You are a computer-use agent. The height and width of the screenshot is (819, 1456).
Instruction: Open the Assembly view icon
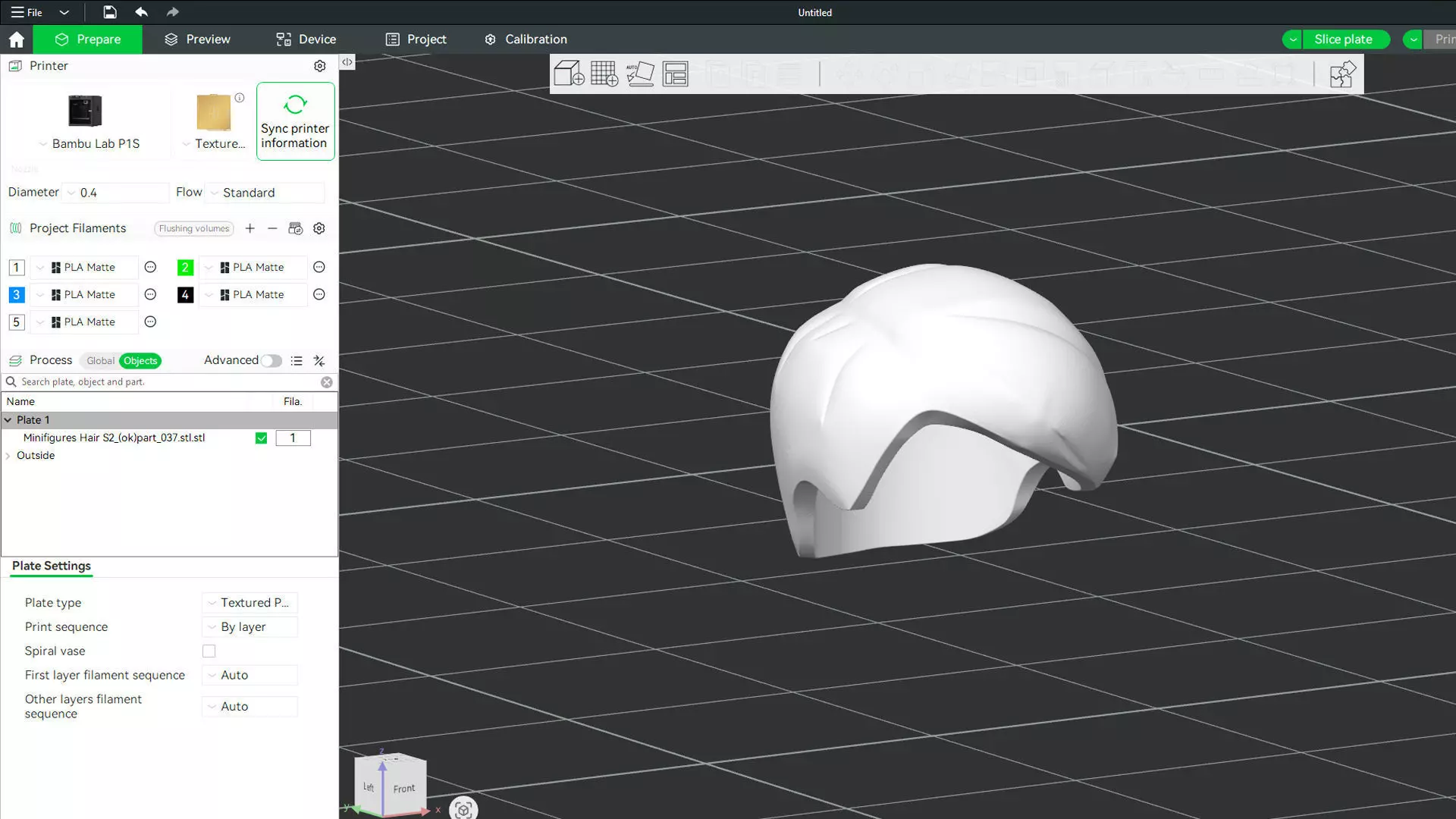click(1342, 74)
